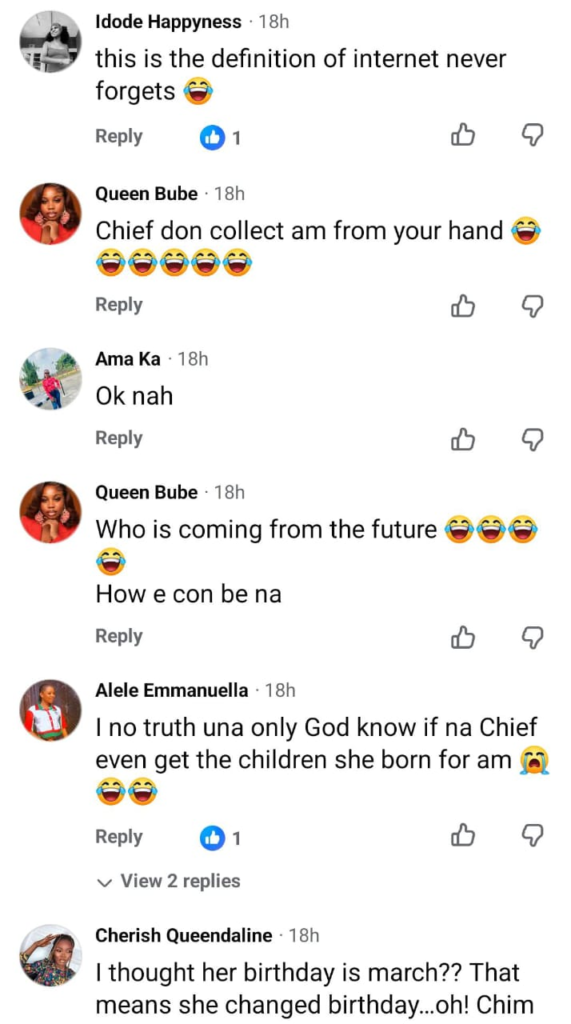Reply to Ama Ka's comment
The width and height of the screenshot is (571, 1024).
pyautogui.click(x=119, y=438)
